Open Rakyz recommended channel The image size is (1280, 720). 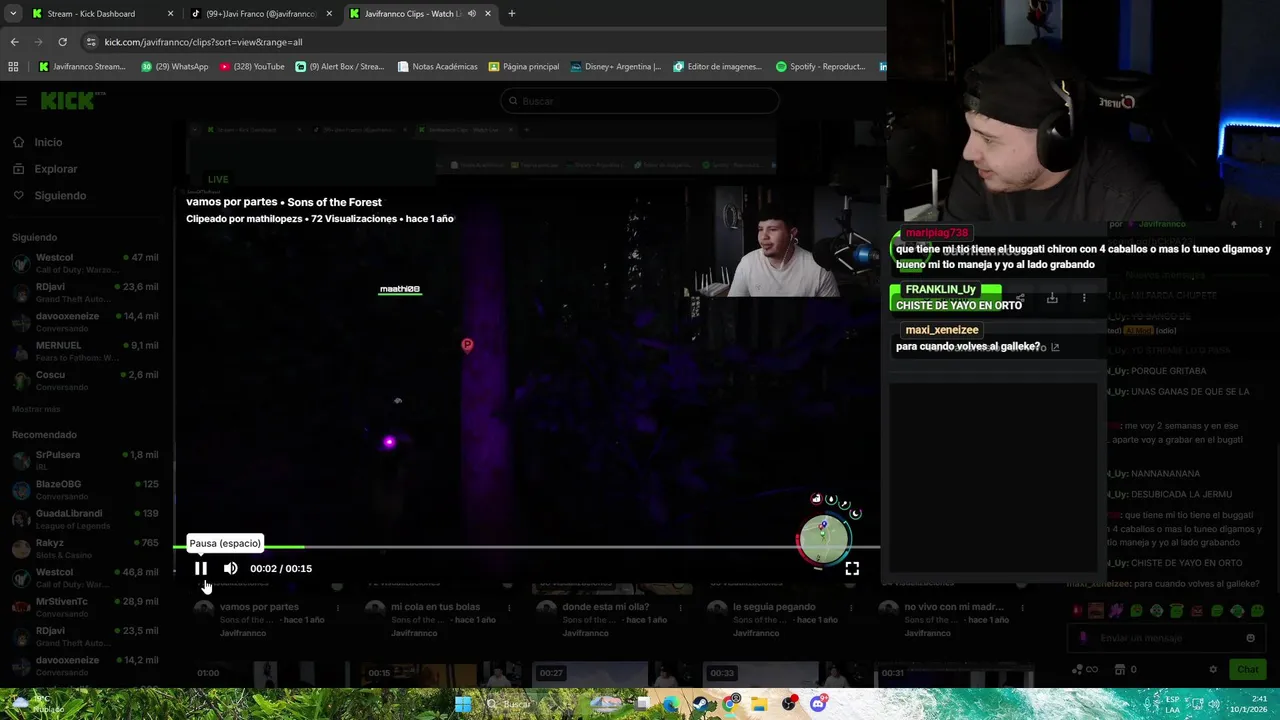[85, 548]
